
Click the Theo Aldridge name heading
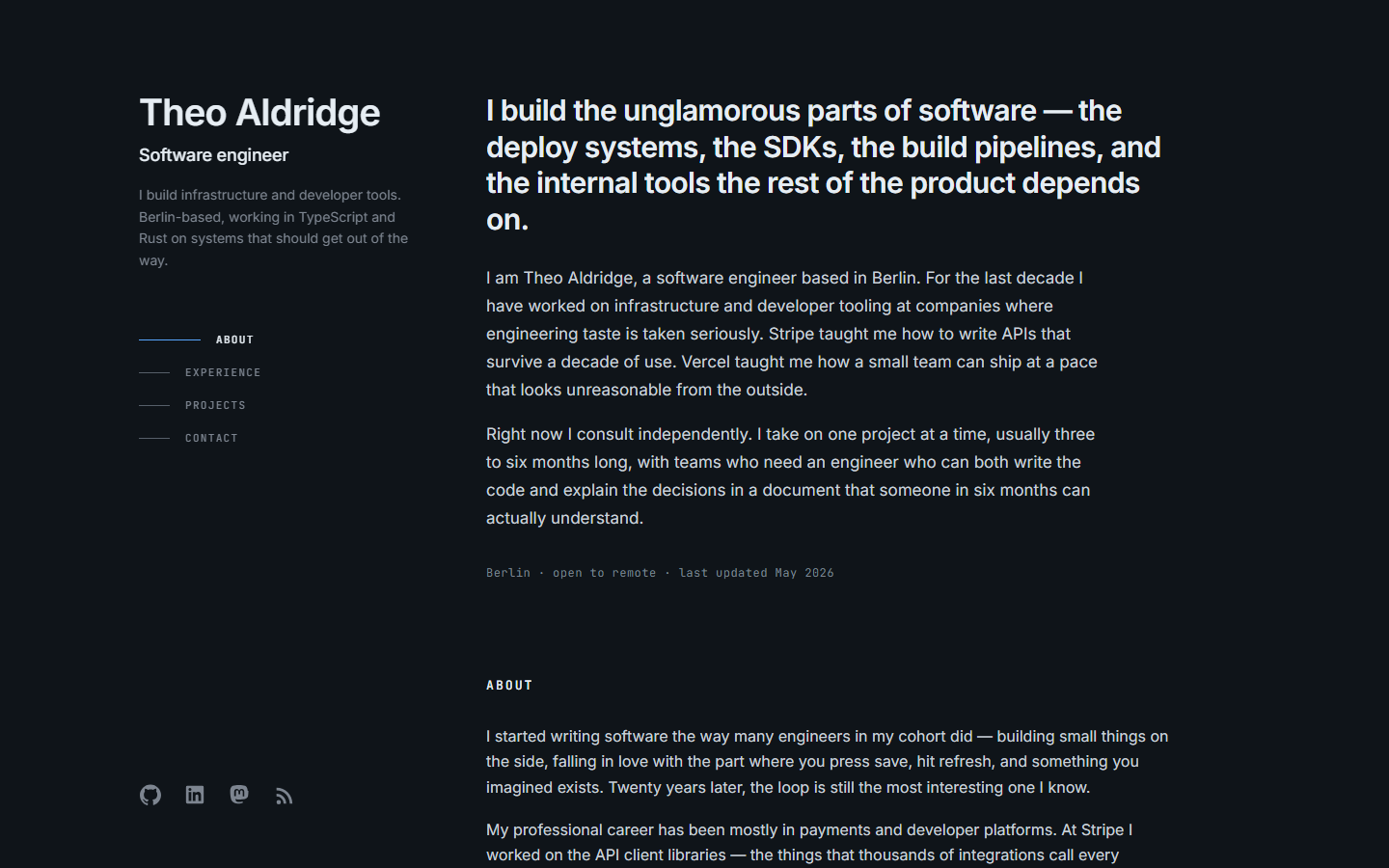click(259, 113)
